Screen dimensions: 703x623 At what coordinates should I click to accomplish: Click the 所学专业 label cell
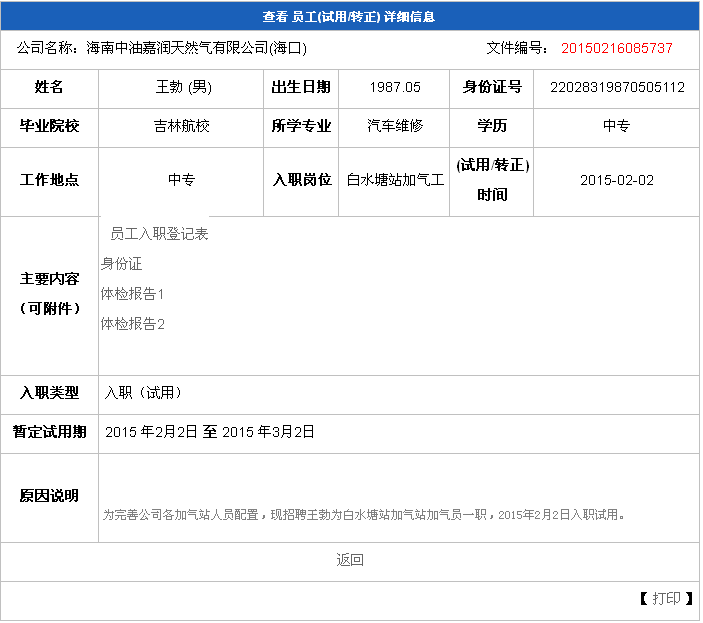[301, 126]
